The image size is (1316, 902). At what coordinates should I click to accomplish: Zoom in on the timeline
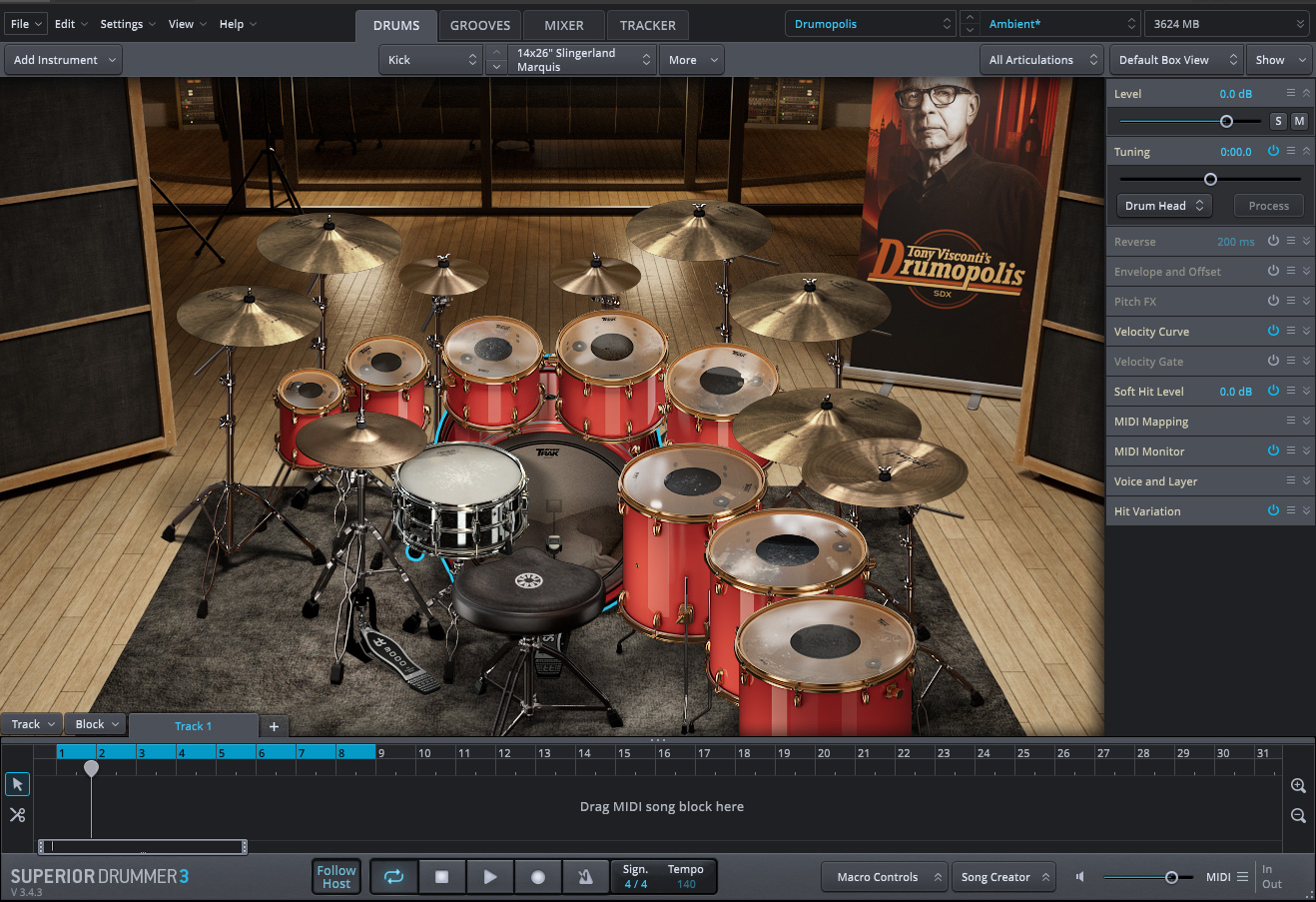pos(1298,786)
